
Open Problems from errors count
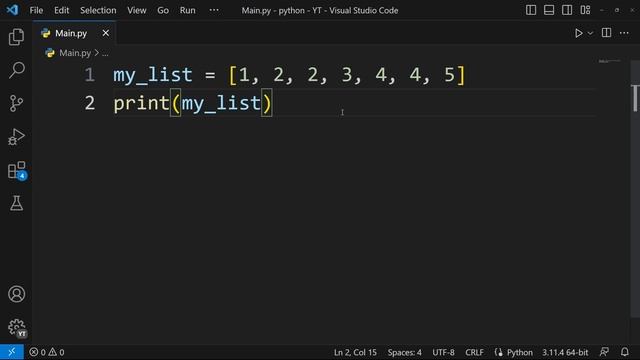pos(38,352)
